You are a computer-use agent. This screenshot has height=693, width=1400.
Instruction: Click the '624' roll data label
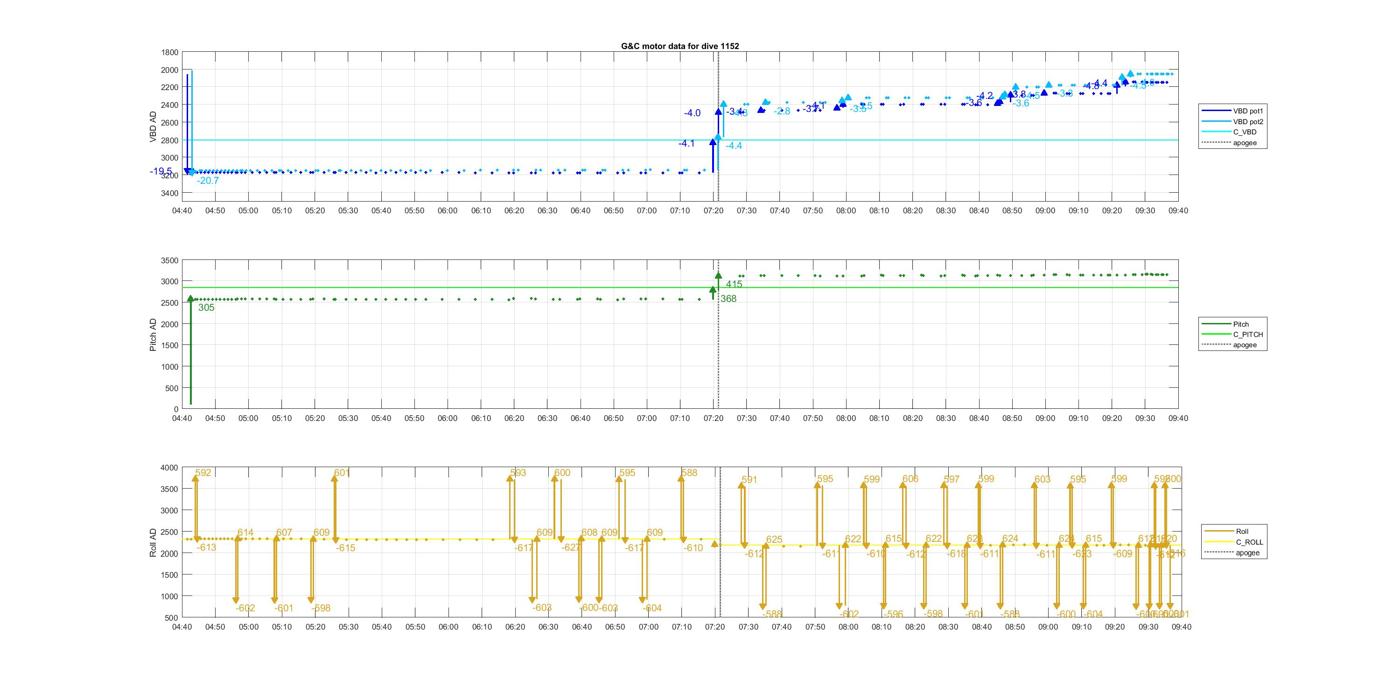pos(1010,539)
